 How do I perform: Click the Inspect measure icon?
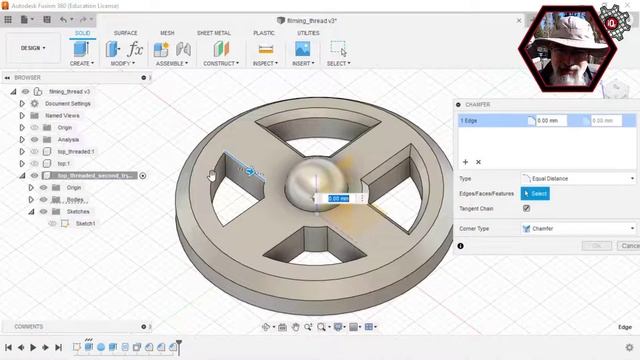pyautogui.click(x=266, y=49)
